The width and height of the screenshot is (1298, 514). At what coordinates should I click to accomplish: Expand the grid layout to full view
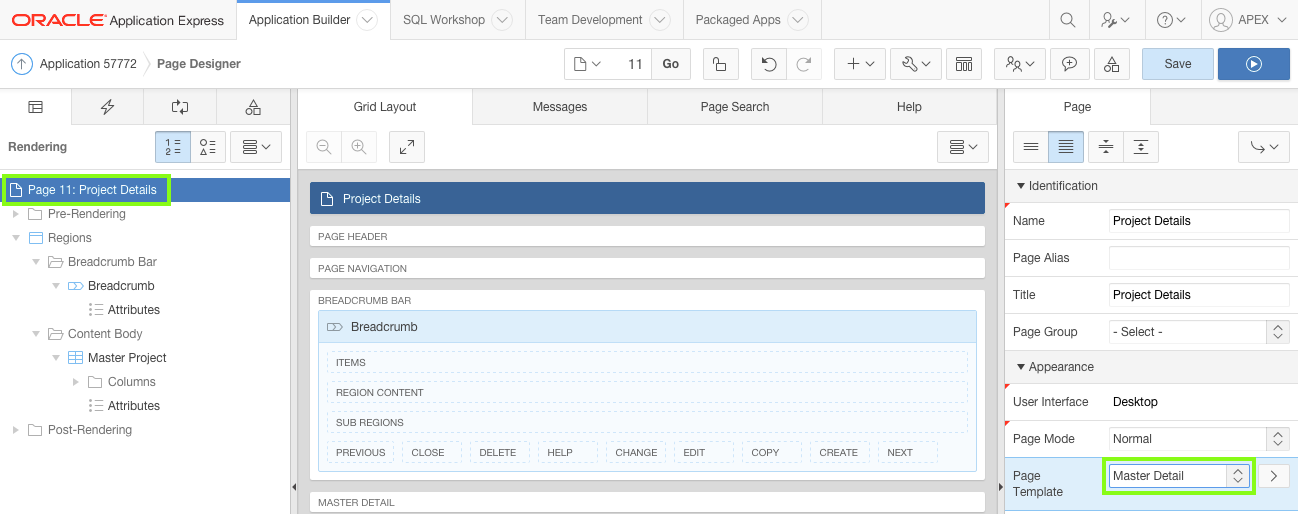407,147
